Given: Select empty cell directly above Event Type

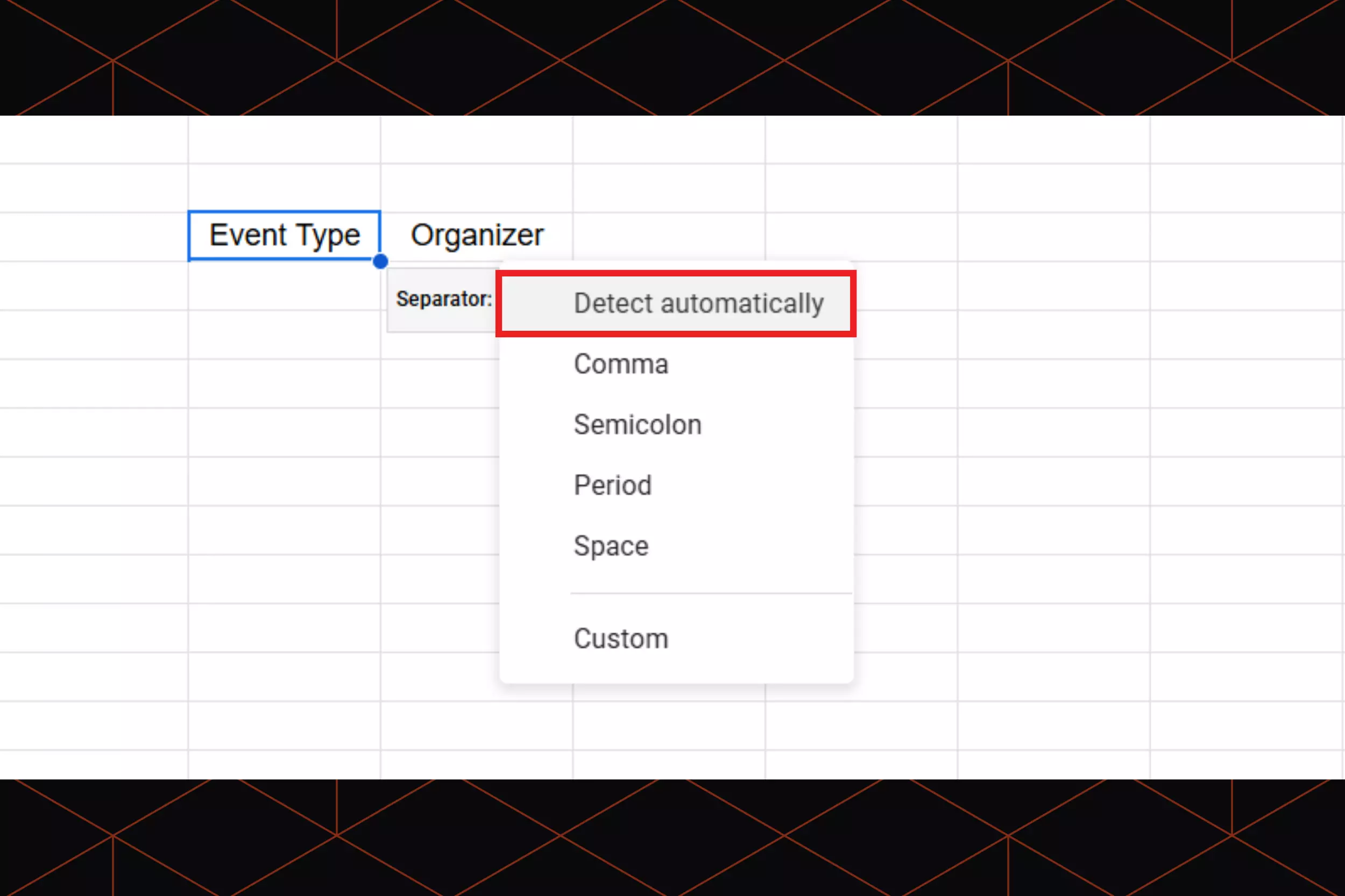Looking at the screenshot, I should point(284,188).
